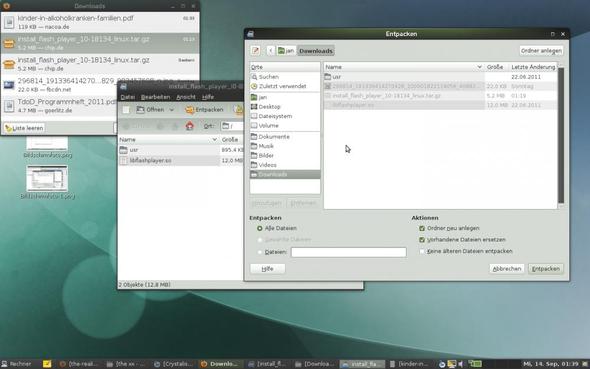The height and width of the screenshot is (369, 590).
Task: Click jan path button in path bar
Action: coord(286,51)
